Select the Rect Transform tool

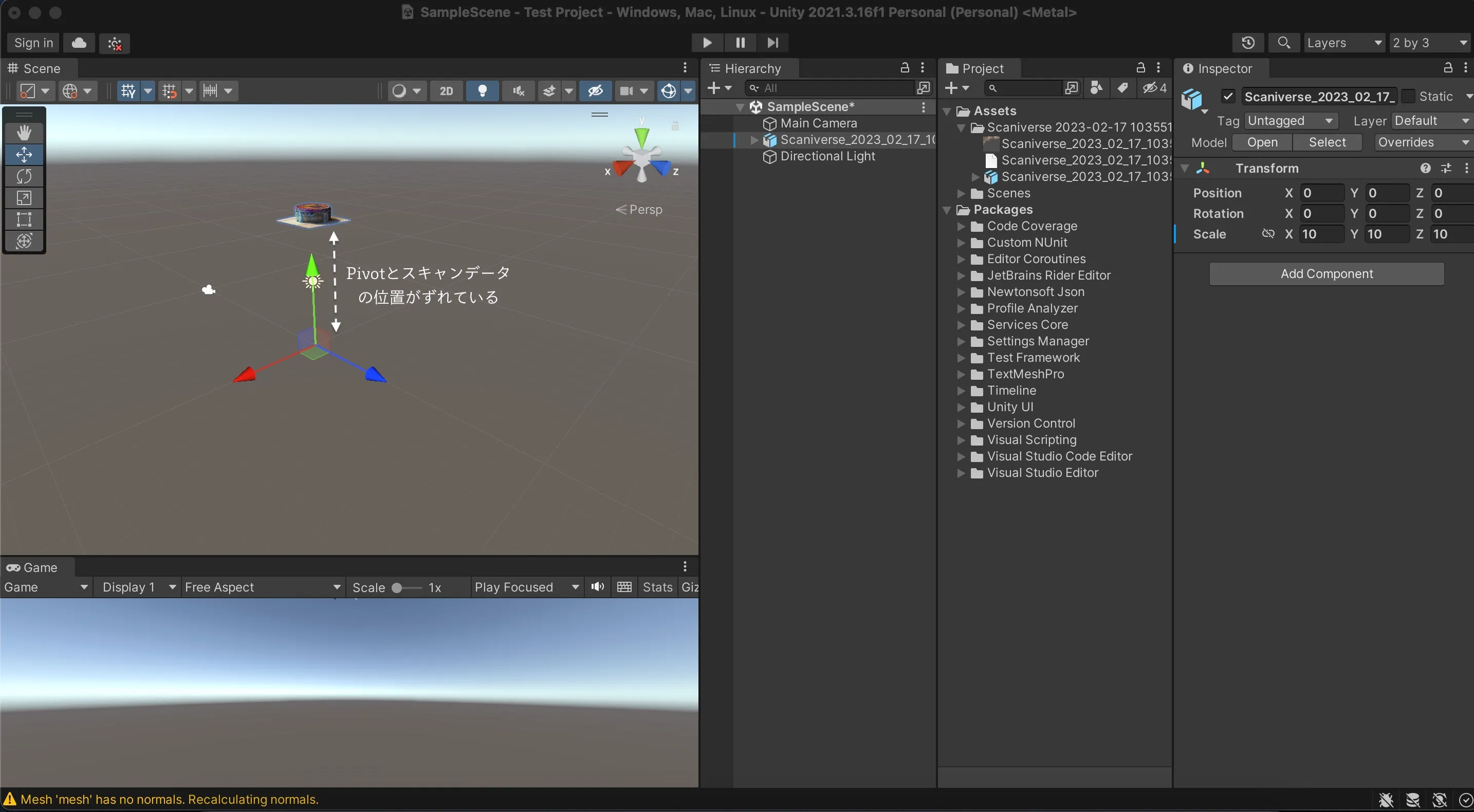[x=25, y=219]
